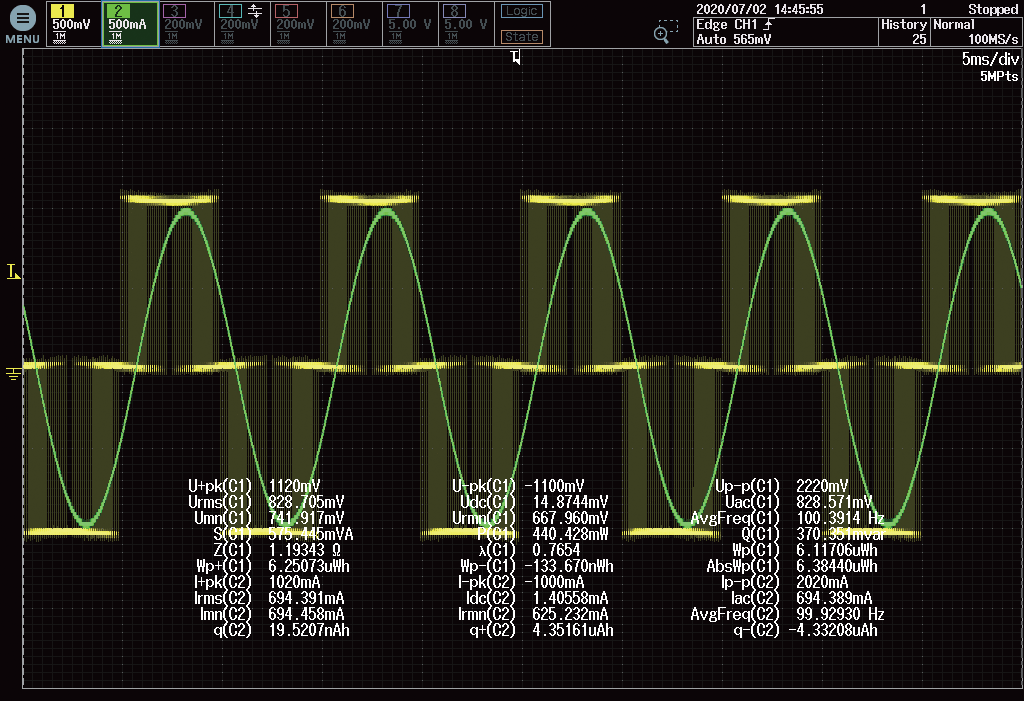Click the Z(C1) 1.19343 Ω measurement
The image size is (1024, 701).
277,550
